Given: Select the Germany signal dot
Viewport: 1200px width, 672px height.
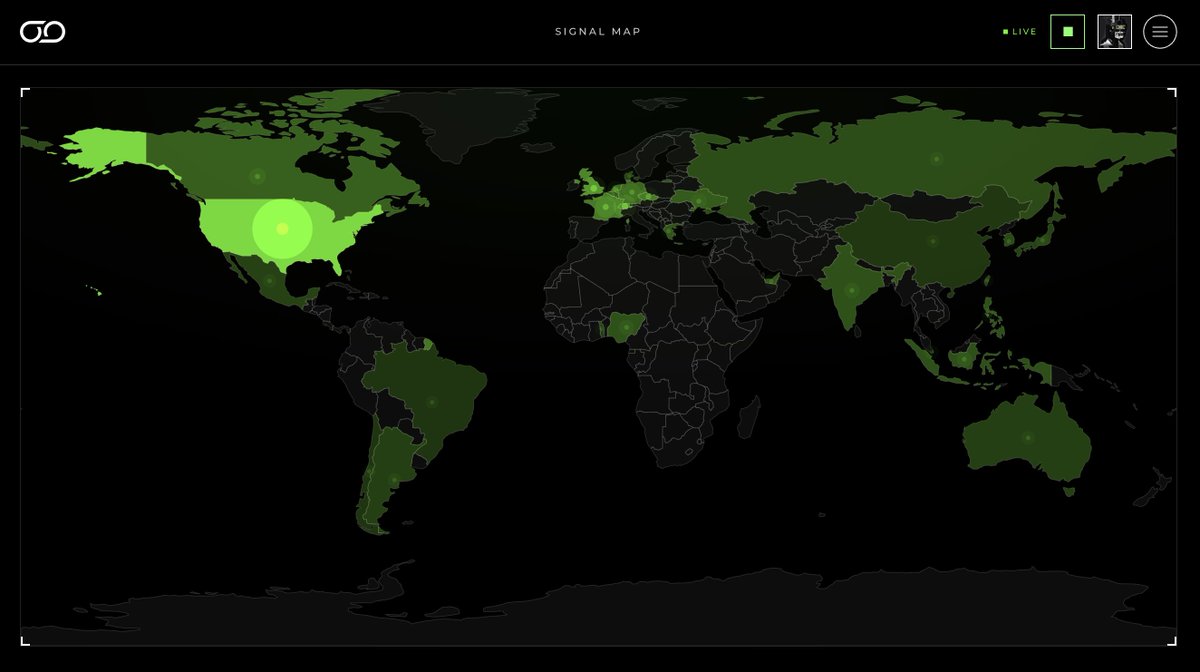Looking at the screenshot, I should click(630, 193).
